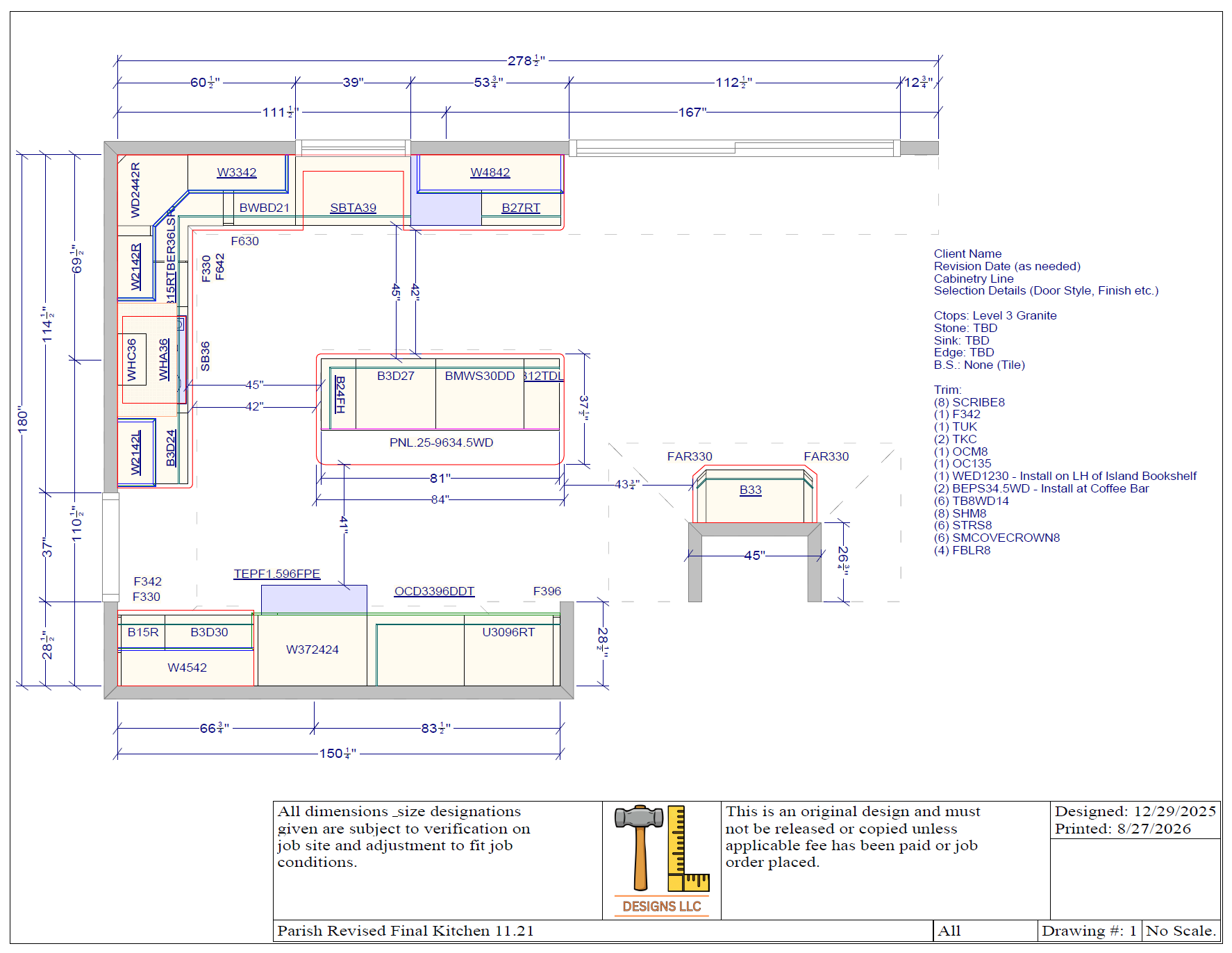Click the W372424 cabinet label
This screenshot has width=1232, height=953.
[313, 649]
